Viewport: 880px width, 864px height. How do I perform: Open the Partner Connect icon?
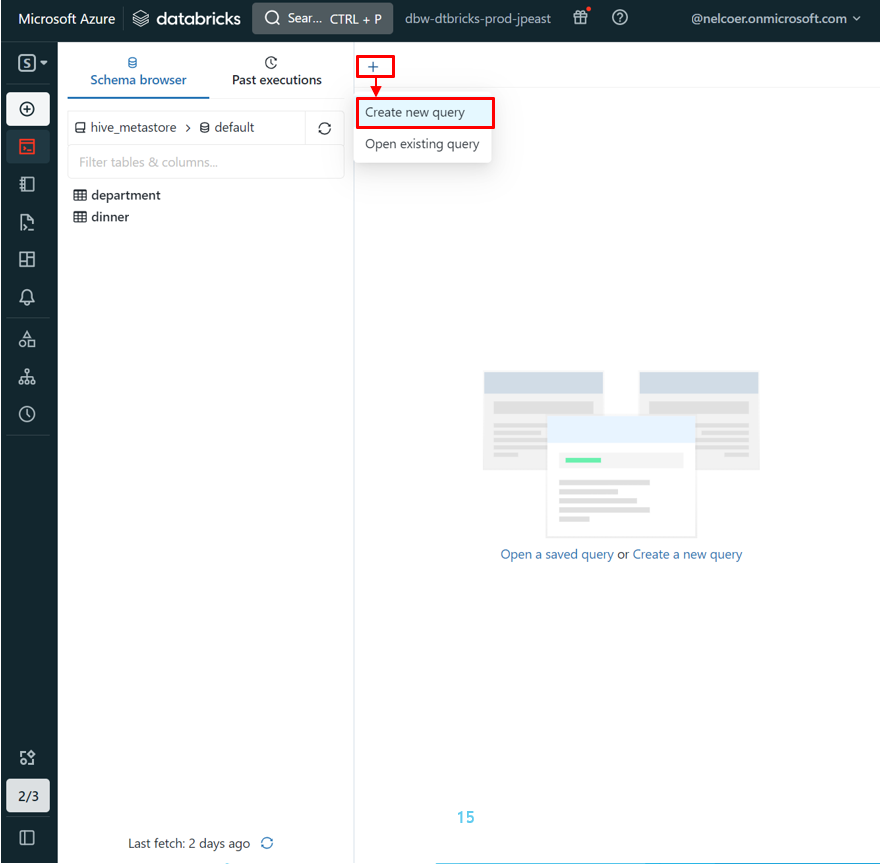point(27,758)
